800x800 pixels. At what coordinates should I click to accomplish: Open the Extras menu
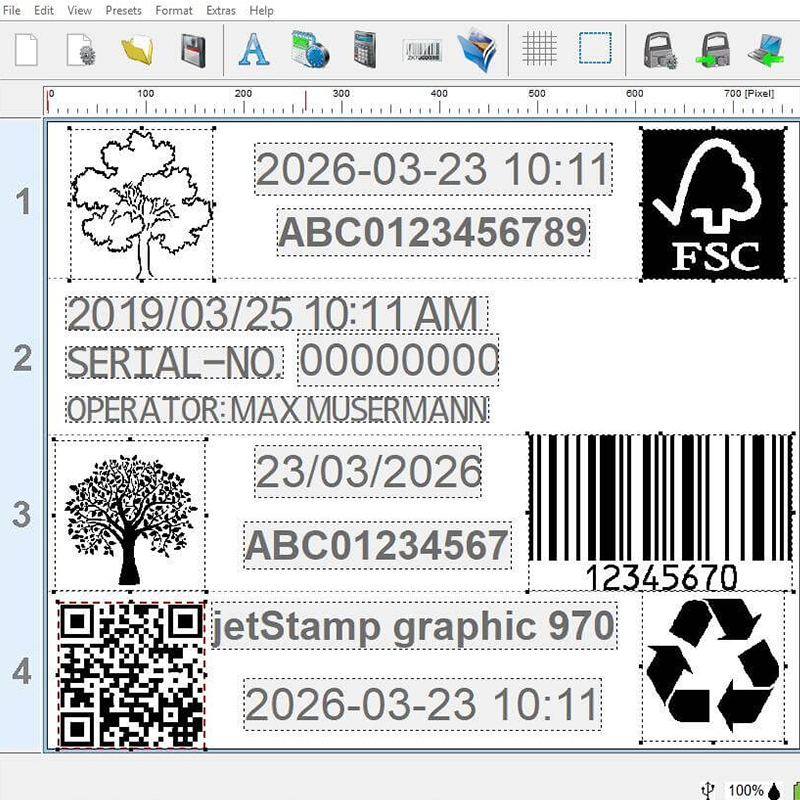pos(221,10)
